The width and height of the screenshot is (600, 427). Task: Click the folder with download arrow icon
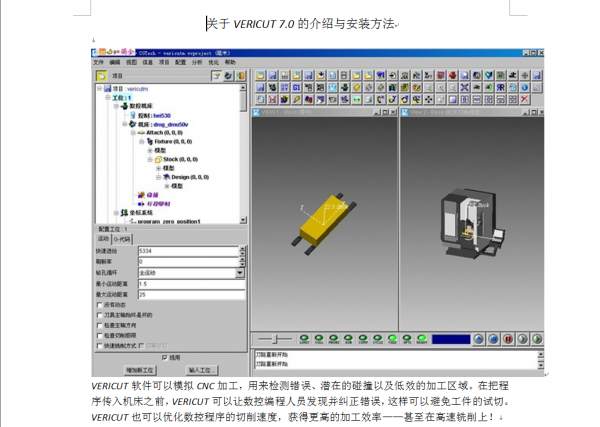click(321, 75)
